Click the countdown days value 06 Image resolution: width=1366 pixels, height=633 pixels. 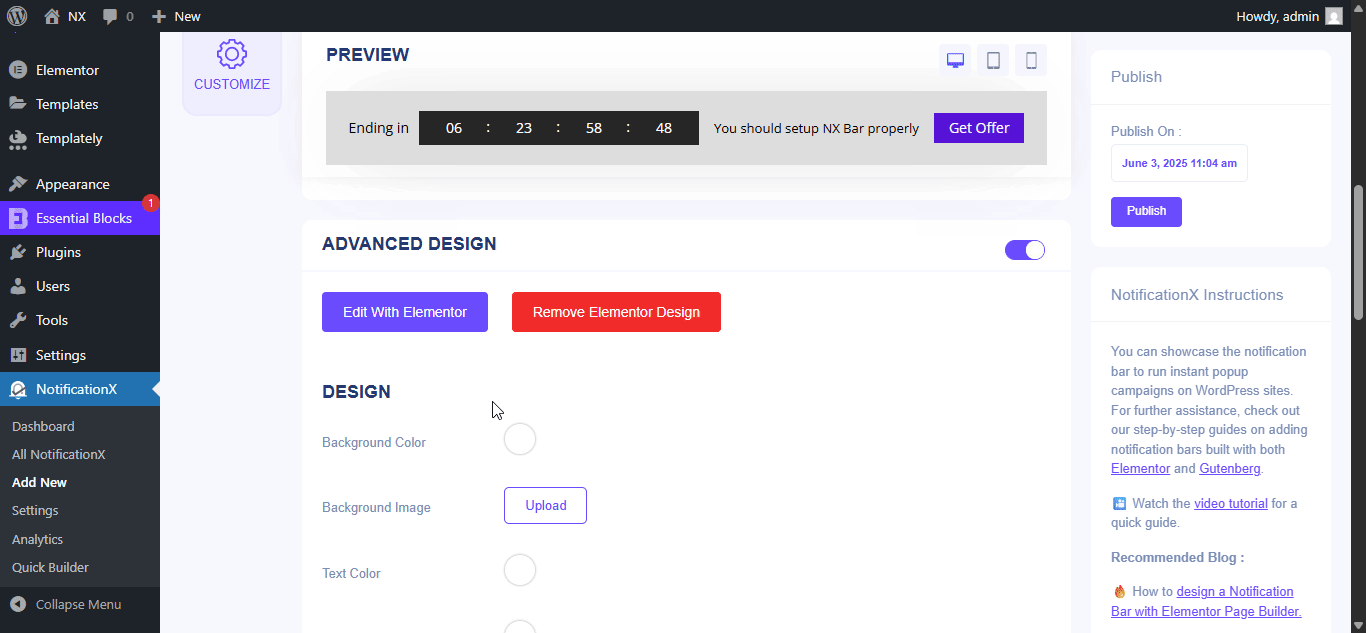click(454, 128)
